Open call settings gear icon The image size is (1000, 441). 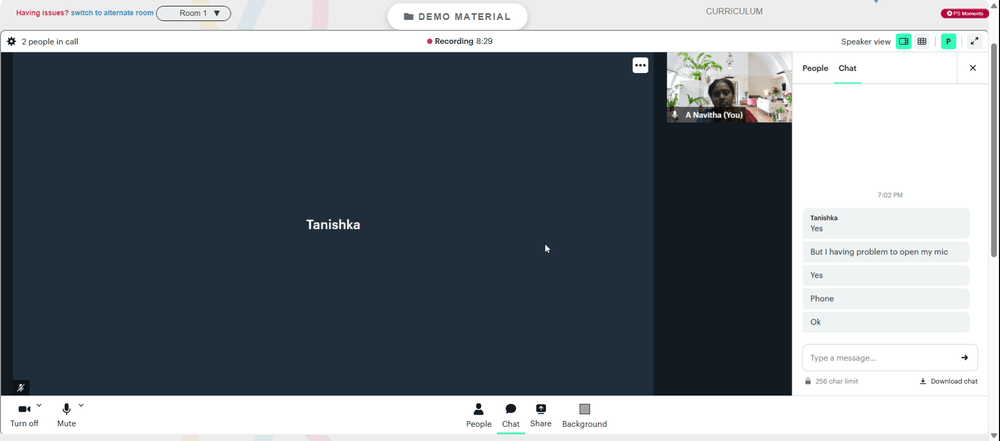pyautogui.click(x=11, y=41)
